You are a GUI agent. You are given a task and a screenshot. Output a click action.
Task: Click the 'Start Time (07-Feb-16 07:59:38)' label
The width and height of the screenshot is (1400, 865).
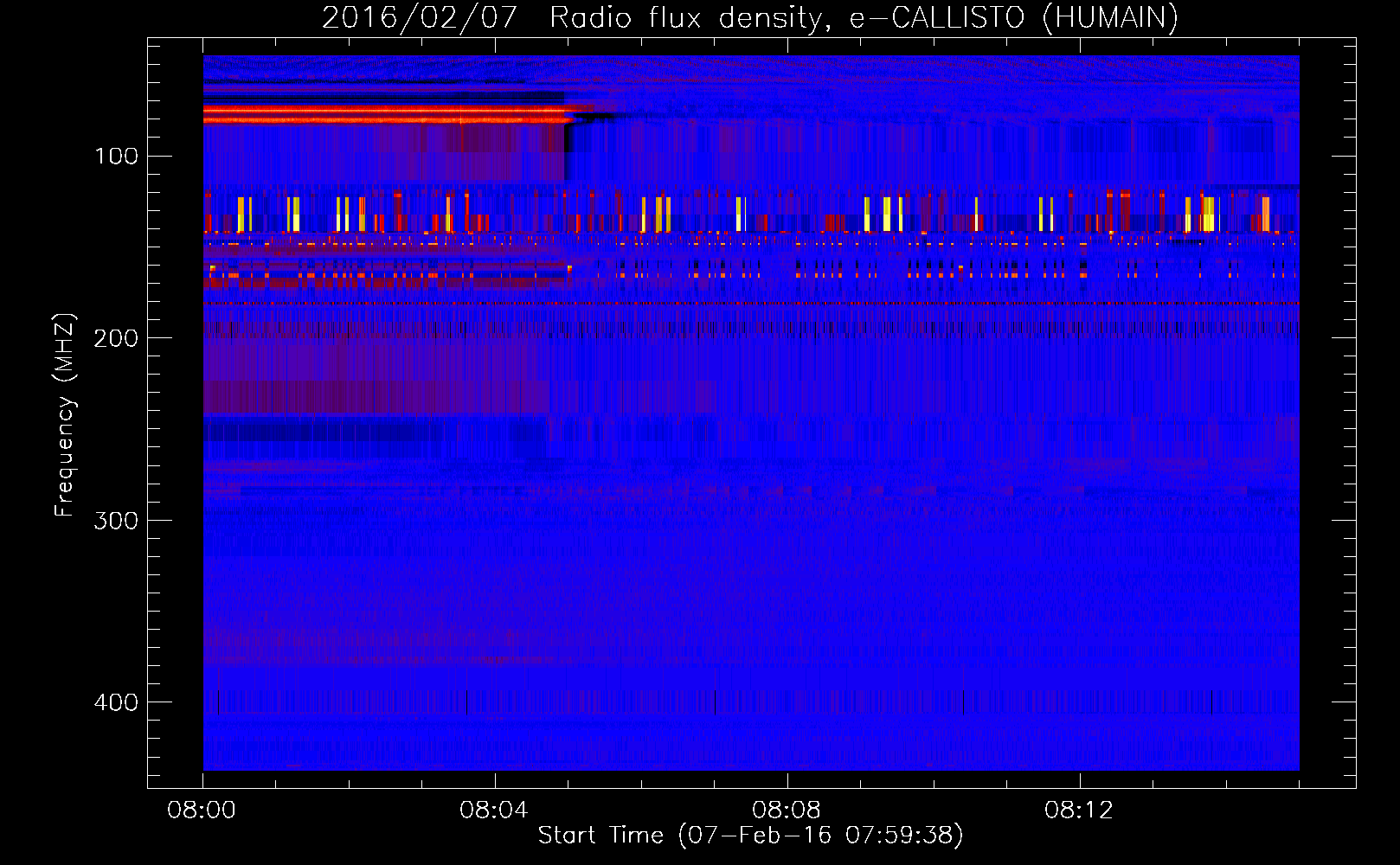click(x=750, y=836)
